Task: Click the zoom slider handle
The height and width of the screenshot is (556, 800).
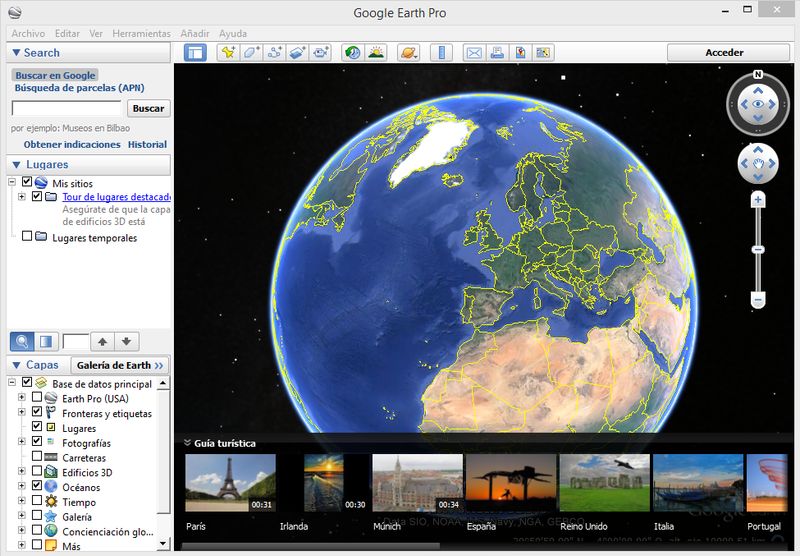Action: [758, 249]
